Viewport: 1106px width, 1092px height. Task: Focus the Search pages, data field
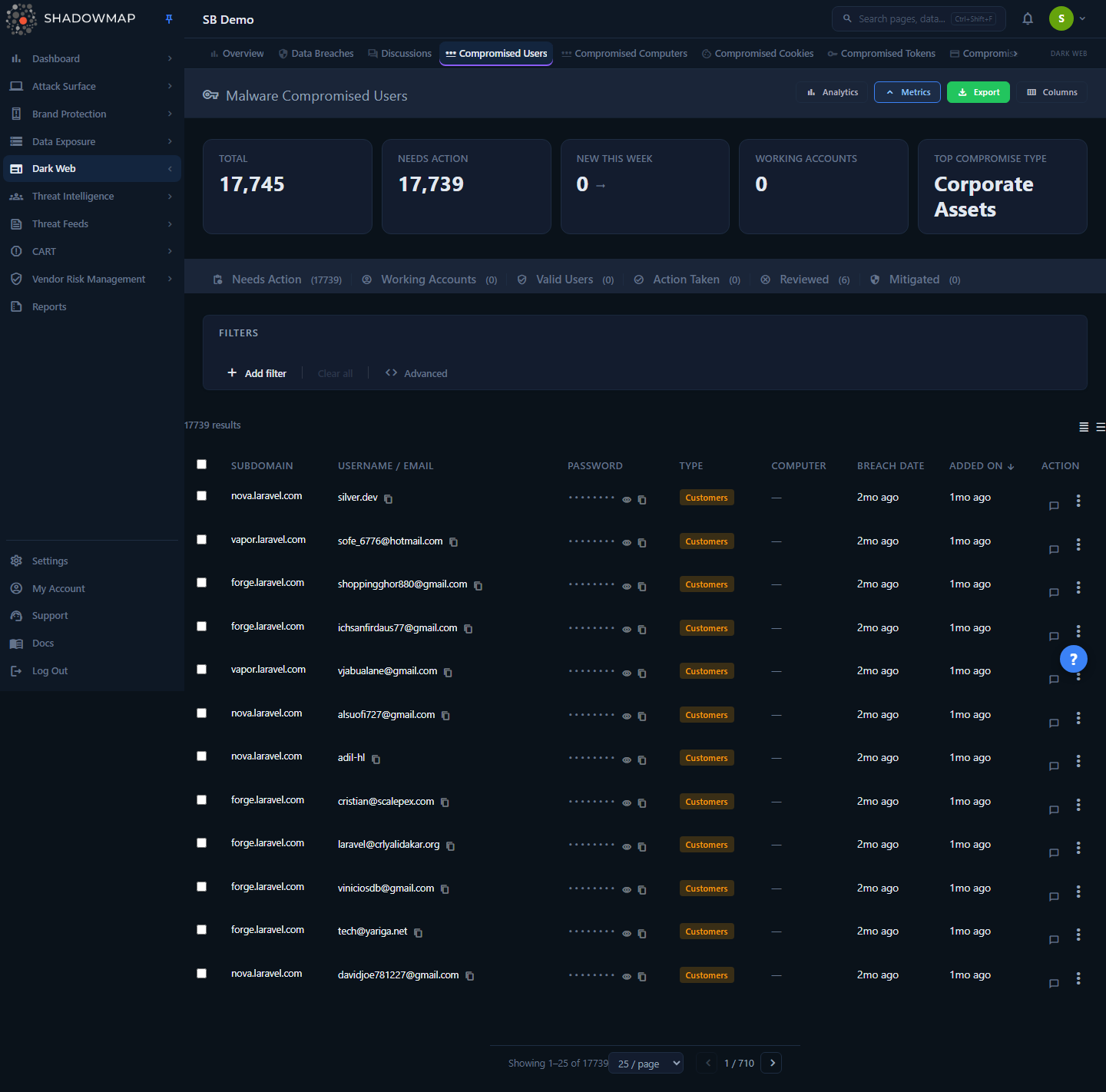click(919, 18)
